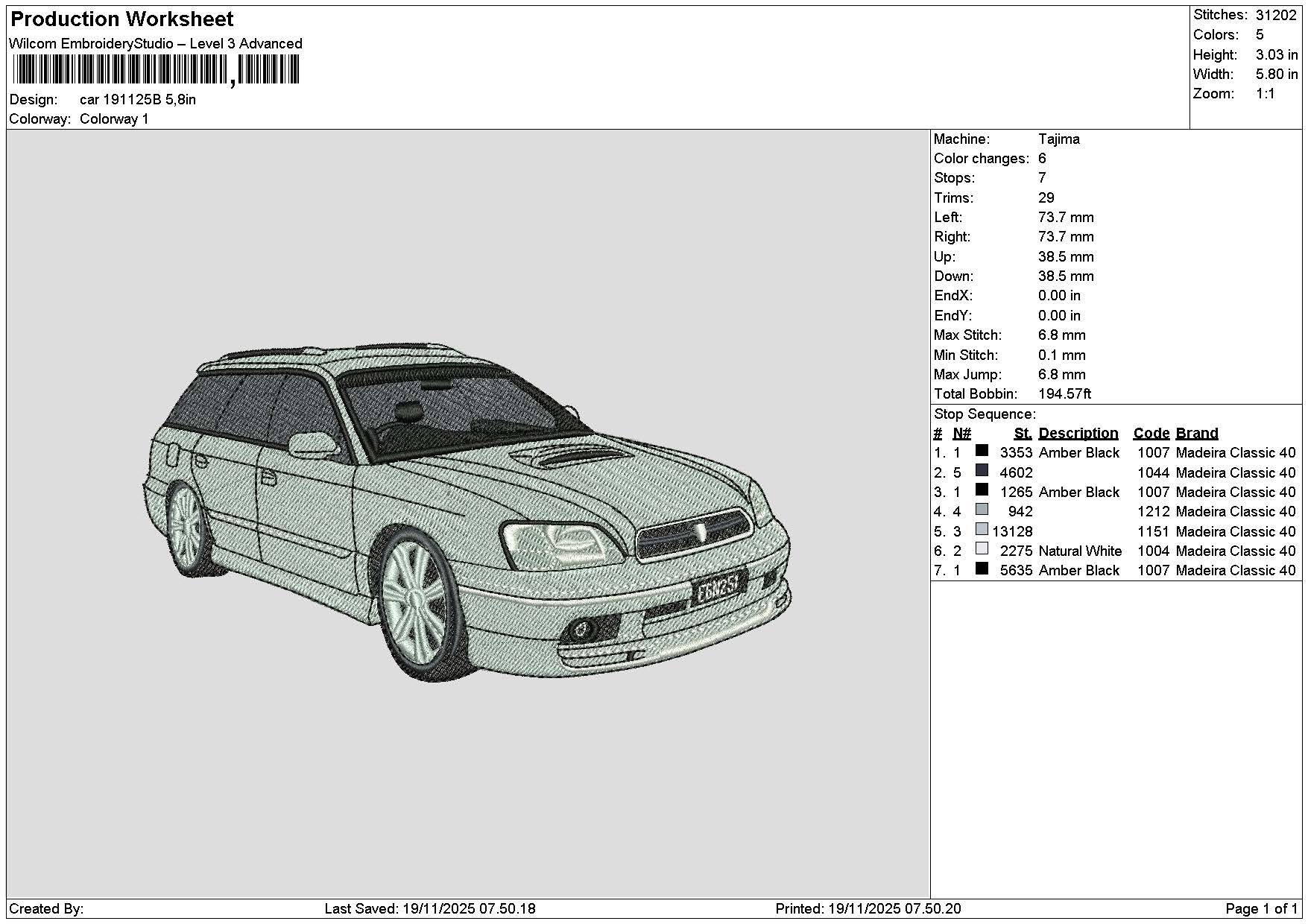Select the Trims value '29'
Viewport: 1308px width, 924px height.
pos(1046,198)
